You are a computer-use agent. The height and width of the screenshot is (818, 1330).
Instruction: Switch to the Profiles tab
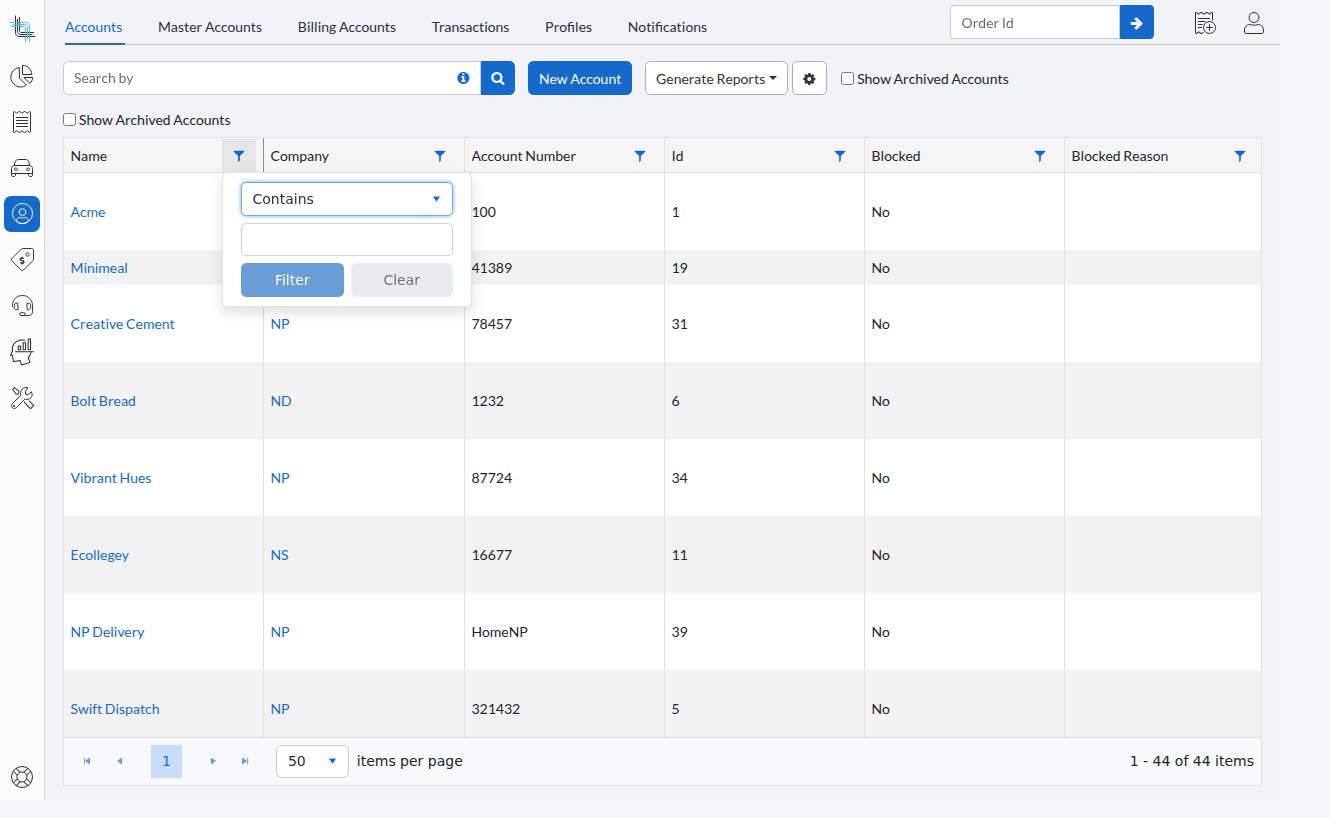tap(568, 27)
